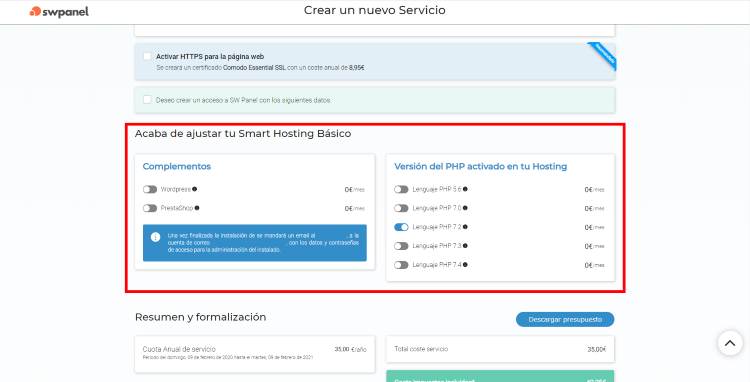Image resolution: width=750 pixels, height=382 pixels.
Task: Click info dot beside PHP 7.4
Action: pyautogui.click(x=465, y=264)
